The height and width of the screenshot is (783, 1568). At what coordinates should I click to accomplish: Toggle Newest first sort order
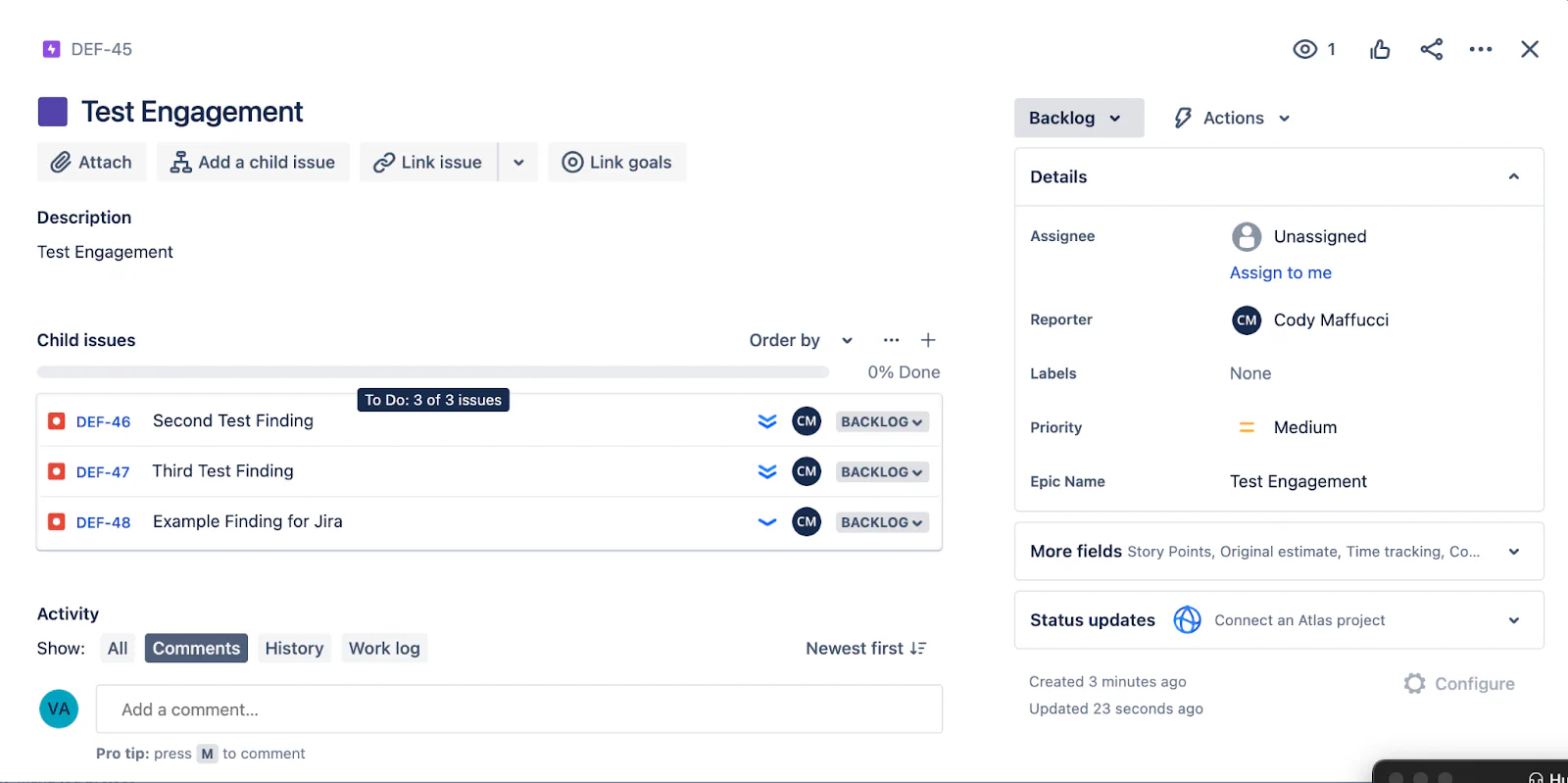tap(865, 649)
